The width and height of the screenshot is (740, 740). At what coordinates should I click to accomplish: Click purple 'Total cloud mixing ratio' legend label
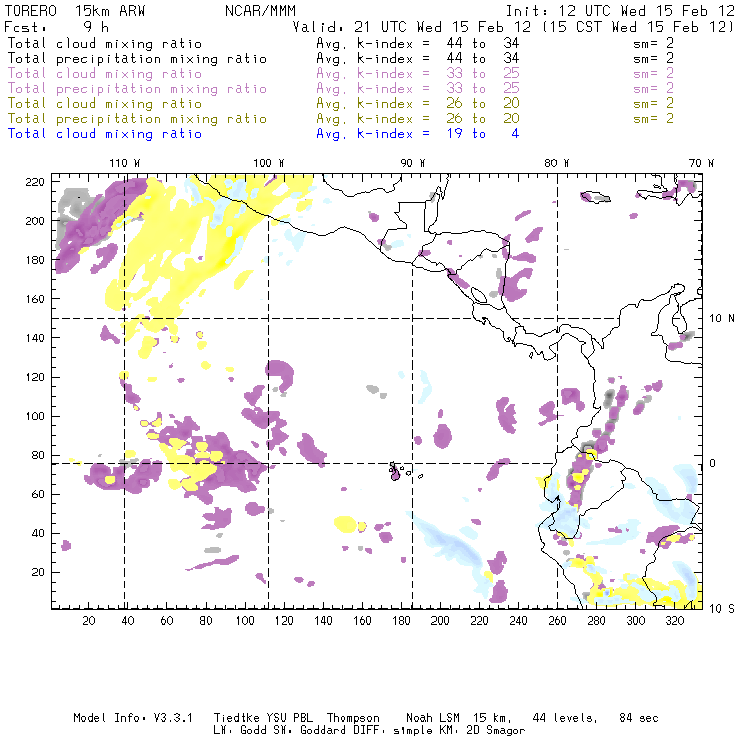105,74
